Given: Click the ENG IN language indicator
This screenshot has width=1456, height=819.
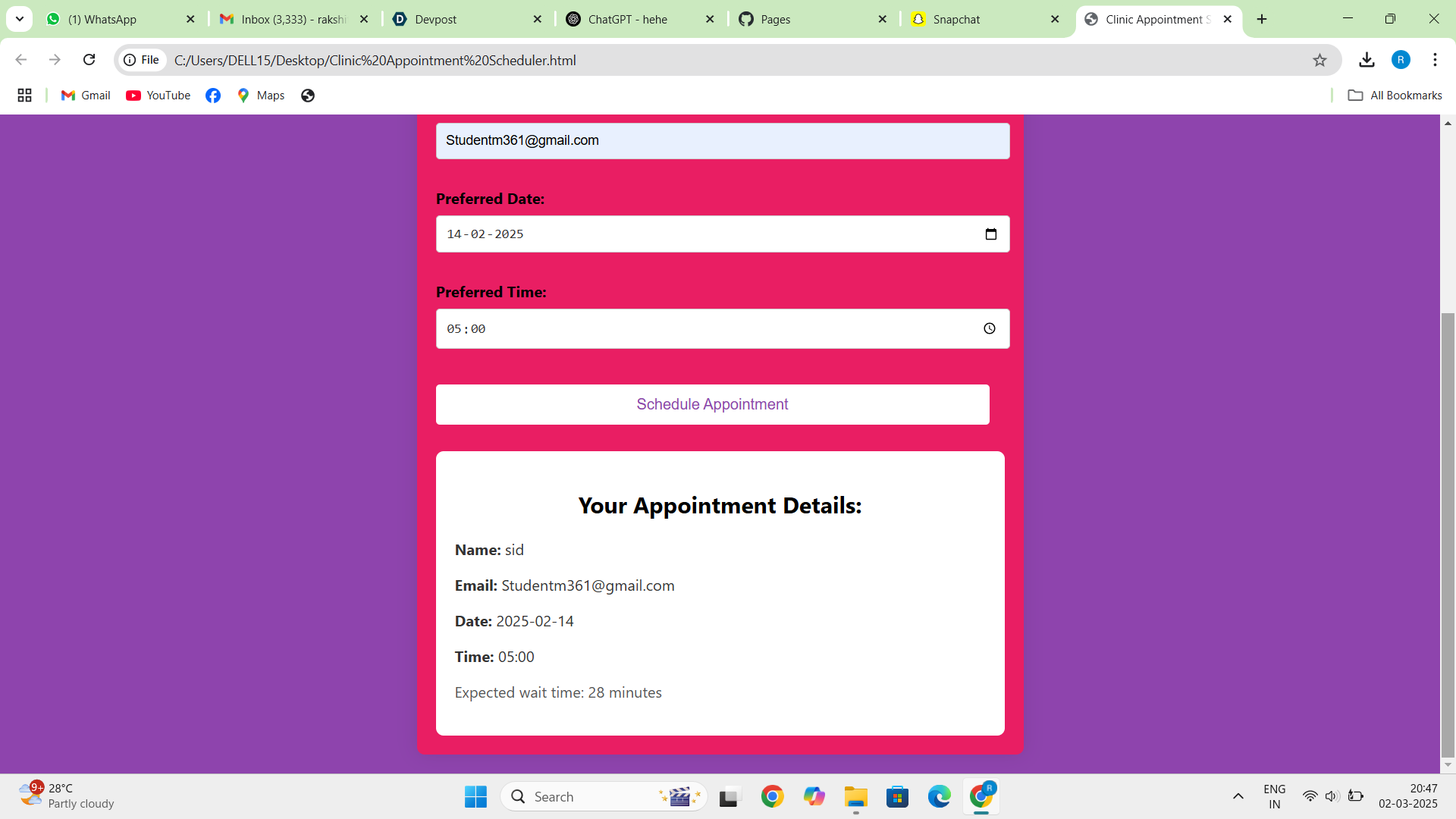Looking at the screenshot, I should coord(1274,796).
